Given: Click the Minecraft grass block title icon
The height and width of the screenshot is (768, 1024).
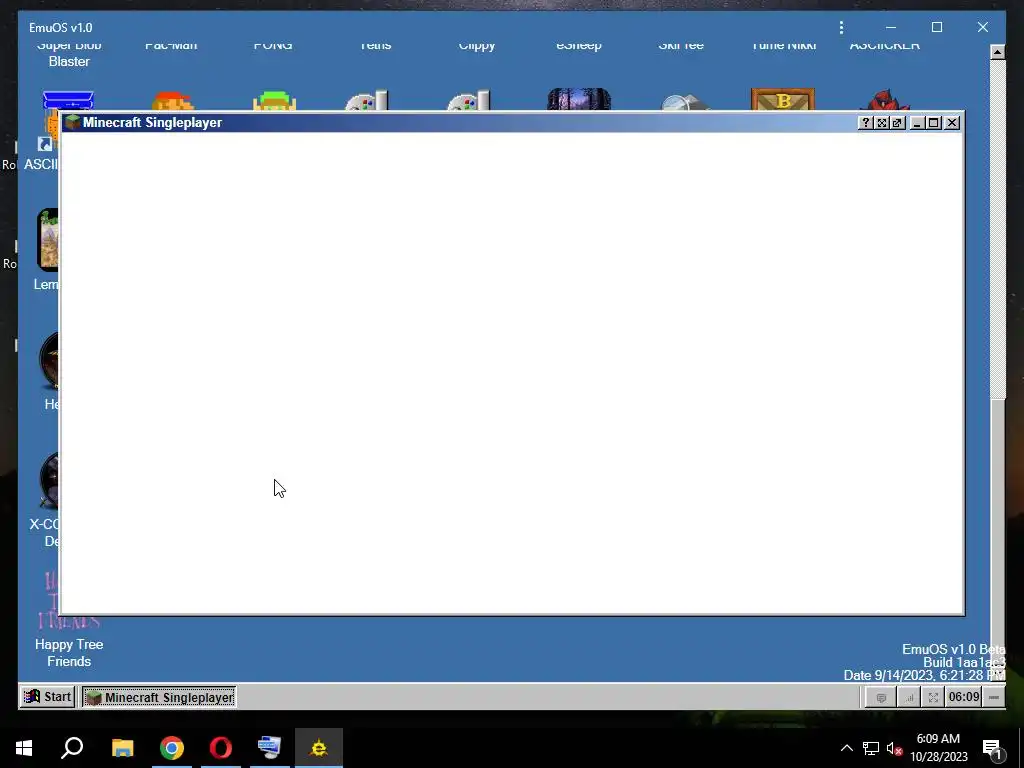Looking at the screenshot, I should point(72,122).
